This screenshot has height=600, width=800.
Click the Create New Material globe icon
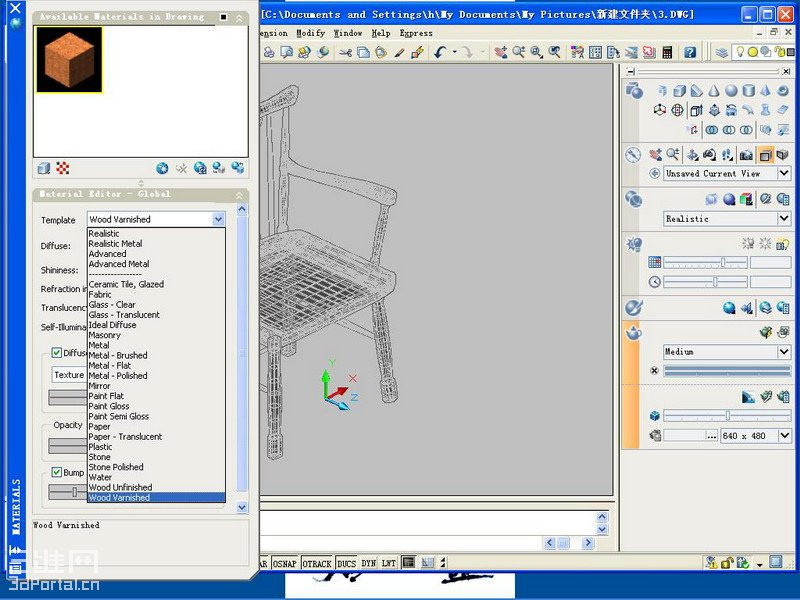162,168
